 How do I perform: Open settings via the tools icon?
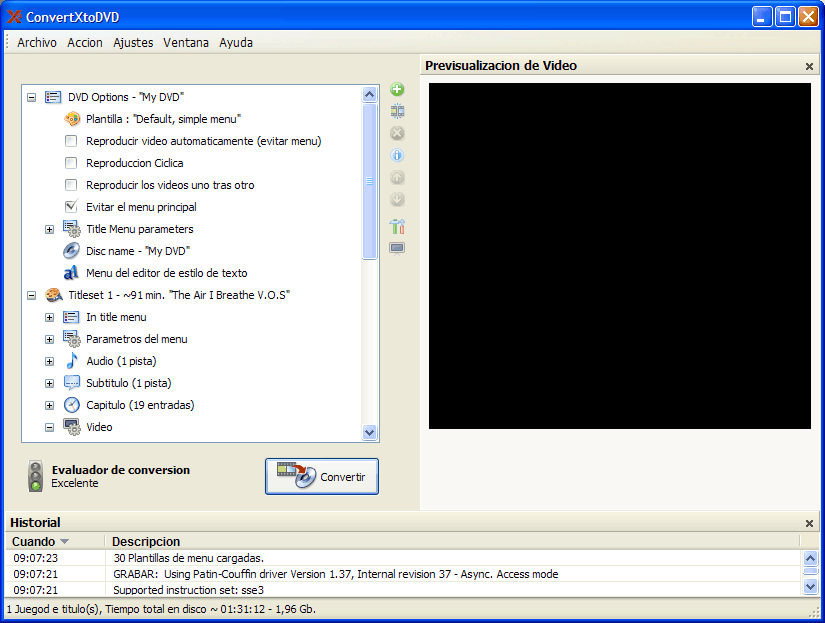tap(397, 226)
